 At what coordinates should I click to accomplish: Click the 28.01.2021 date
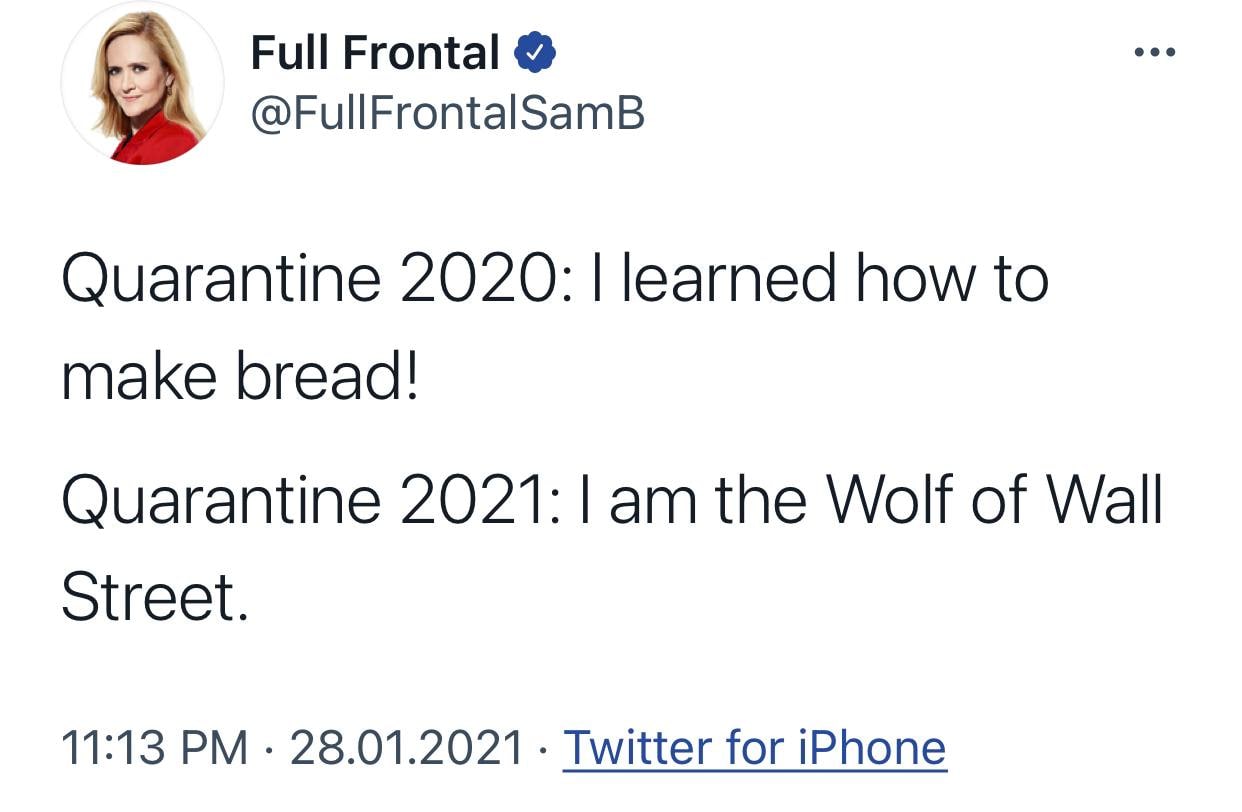point(406,747)
